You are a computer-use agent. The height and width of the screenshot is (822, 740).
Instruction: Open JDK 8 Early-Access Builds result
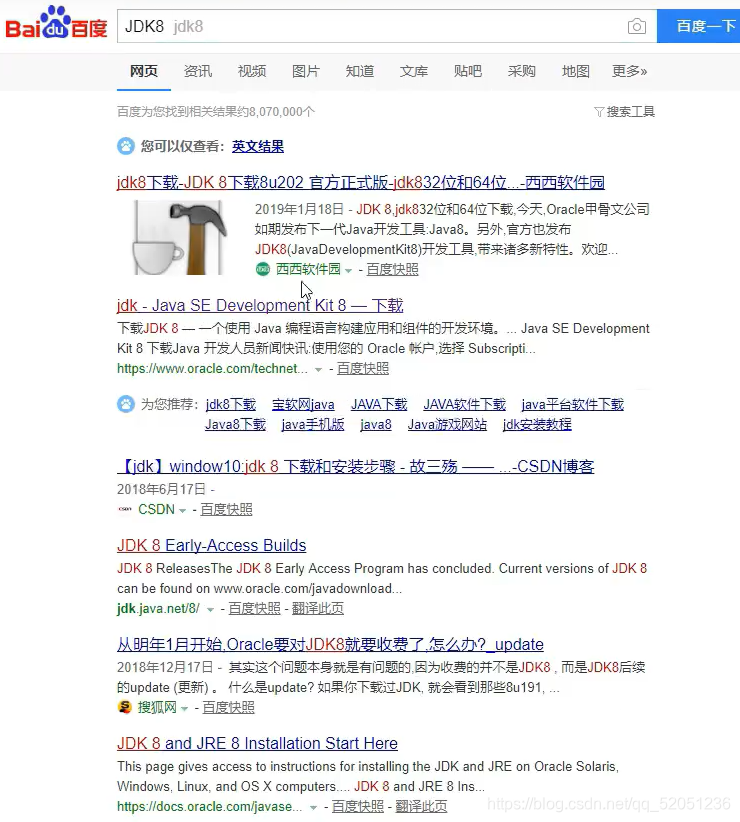pyautogui.click(x=212, y=545)
